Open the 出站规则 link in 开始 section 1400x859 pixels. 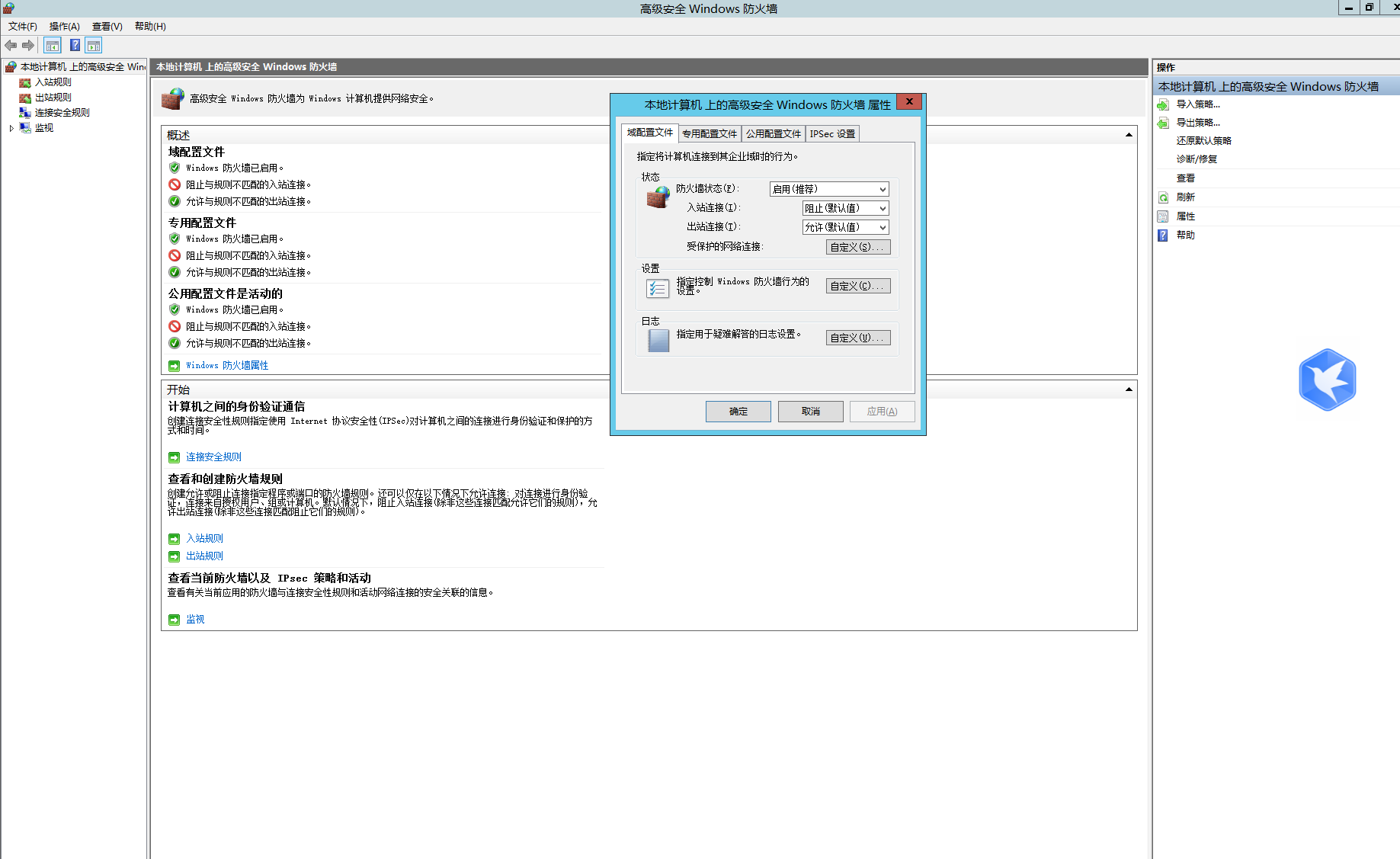pyautogui.click(x=204, y=556)
